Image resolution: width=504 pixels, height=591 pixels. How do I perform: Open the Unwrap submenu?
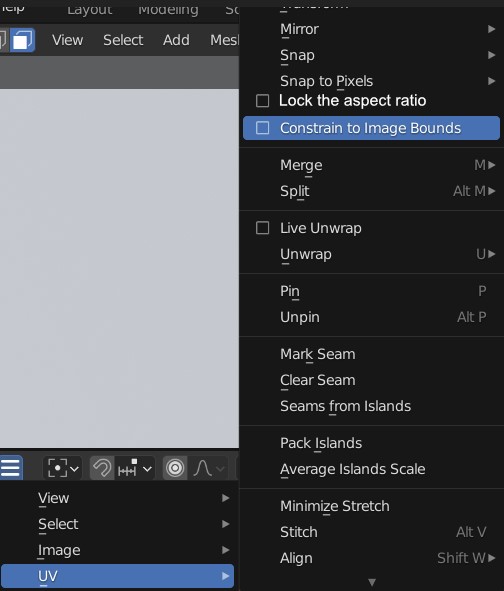pyautogui.click(x=371, y=254)
